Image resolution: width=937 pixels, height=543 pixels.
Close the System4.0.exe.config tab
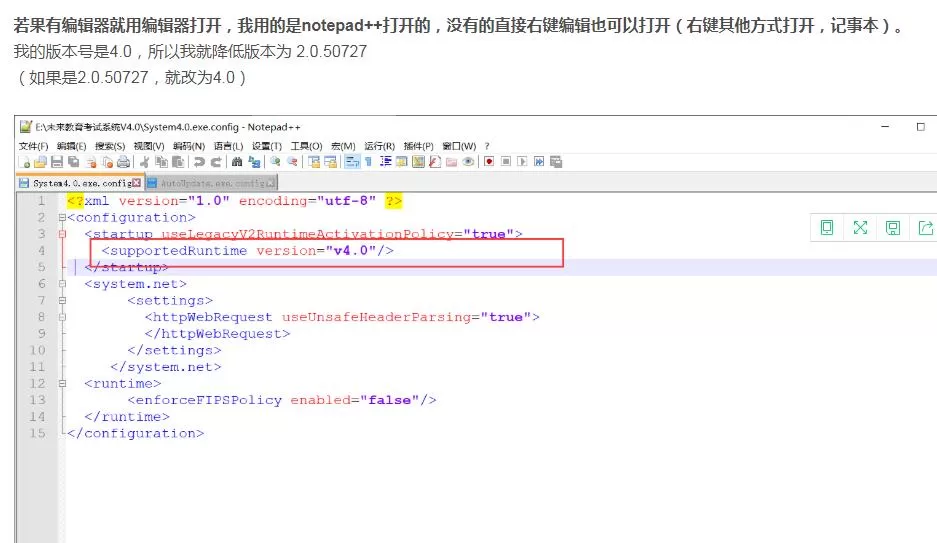pyautogui.click(x=136, y=183)
